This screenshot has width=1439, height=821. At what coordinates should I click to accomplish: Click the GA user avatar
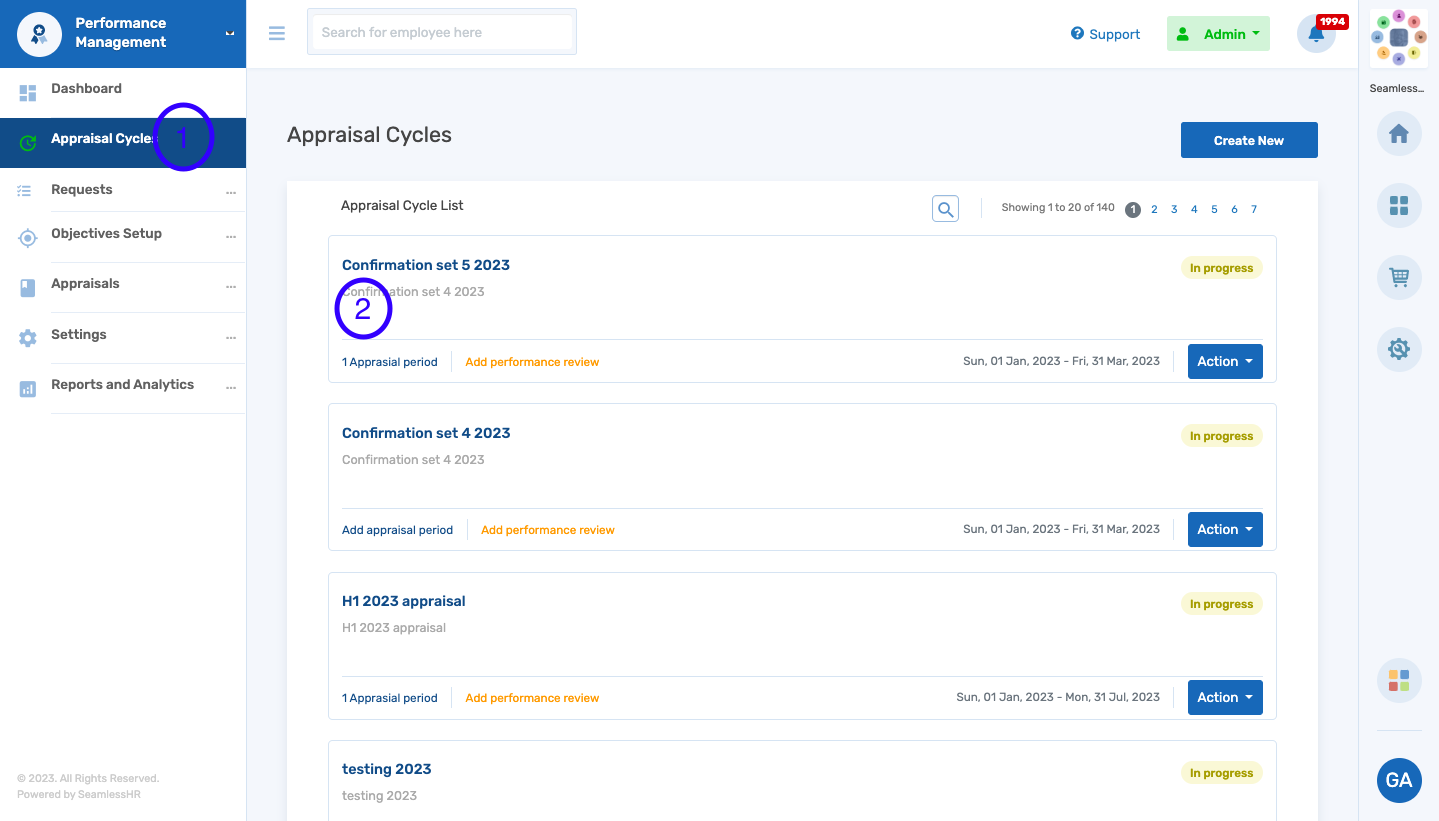point(1398,780)
